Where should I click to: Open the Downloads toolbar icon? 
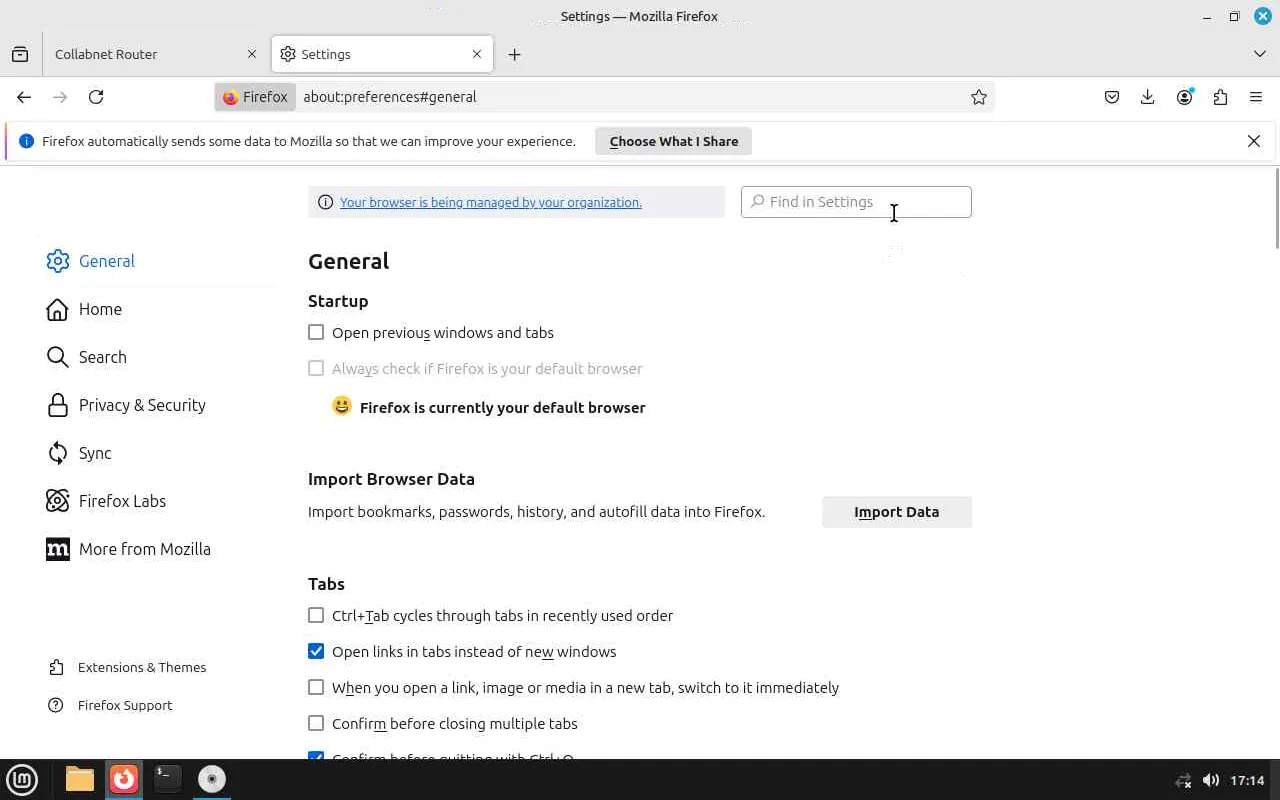point(1147,97)
